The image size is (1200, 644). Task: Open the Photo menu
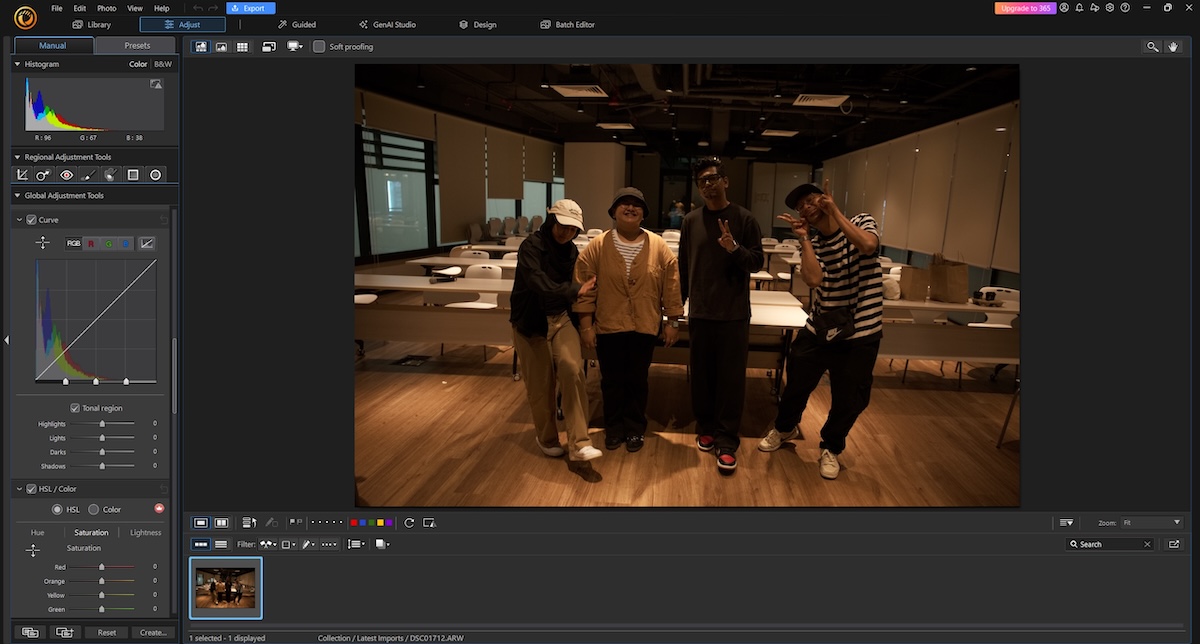[106, 7]
